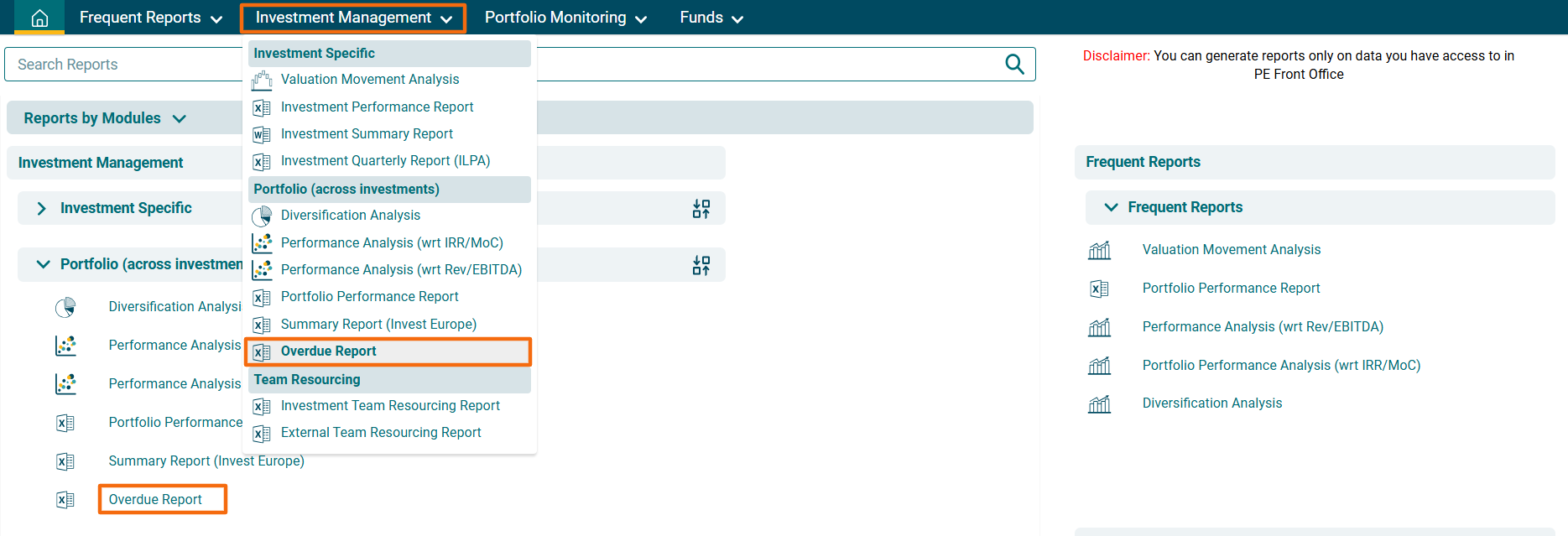1568x536 pixels.
Task: Open the Funds dropdown menu
Action: click(x=711, y=18)
